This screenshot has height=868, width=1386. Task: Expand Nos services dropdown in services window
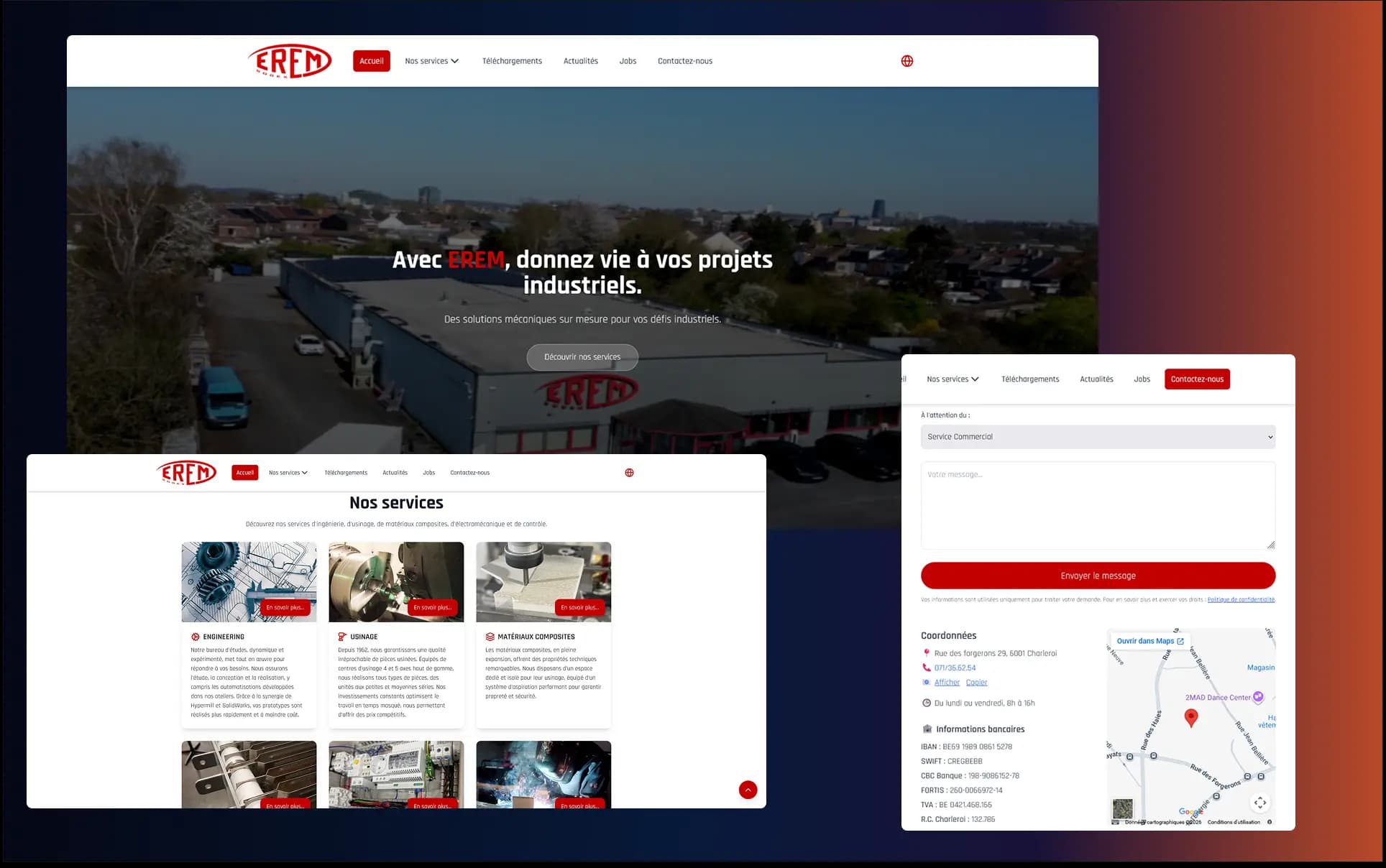coord(288,473)
